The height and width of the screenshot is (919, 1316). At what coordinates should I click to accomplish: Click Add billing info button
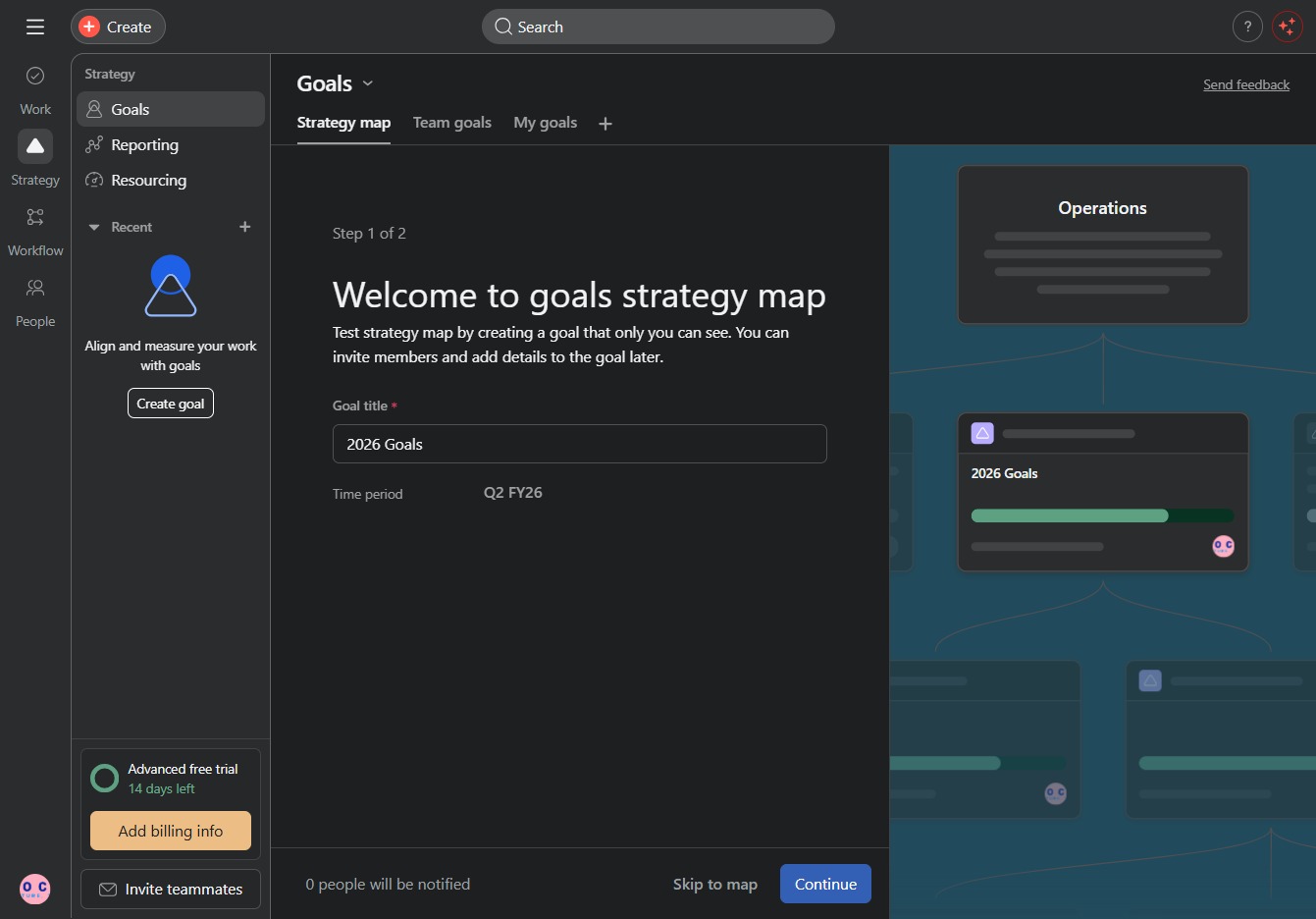pyautogui.click(x=171, y=831)
